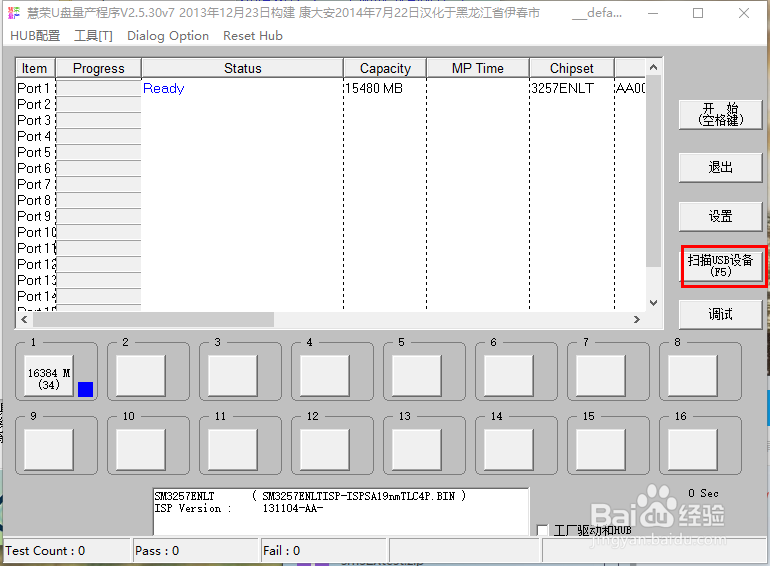770x566 pixels.
Task: Click empty port slot 13 box
Action: (416, 449)
